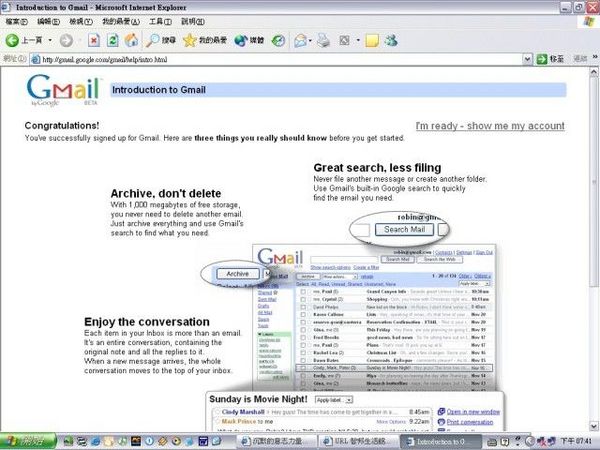Click the vertical scrollbar thumb
This screenshot has width=600, height=450.
point(593,181)
